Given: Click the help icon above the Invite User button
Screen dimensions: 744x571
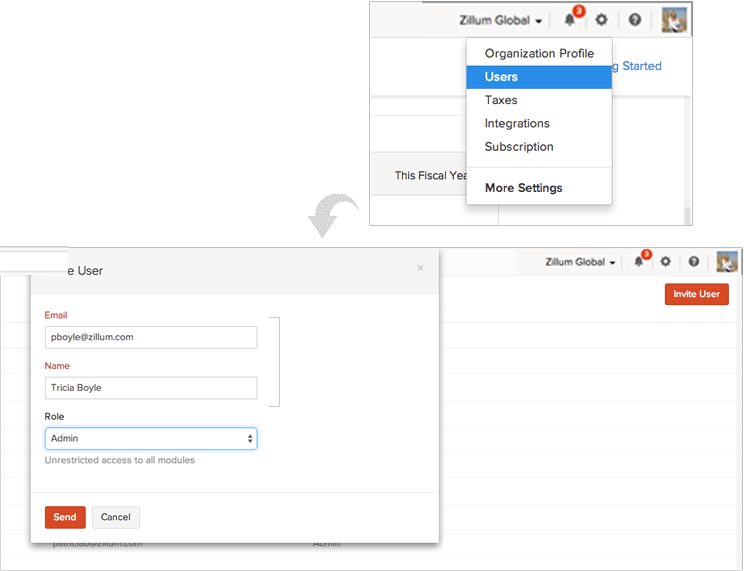Looking at the screenshot, I should pyautogui.click(x=693, y=262).
